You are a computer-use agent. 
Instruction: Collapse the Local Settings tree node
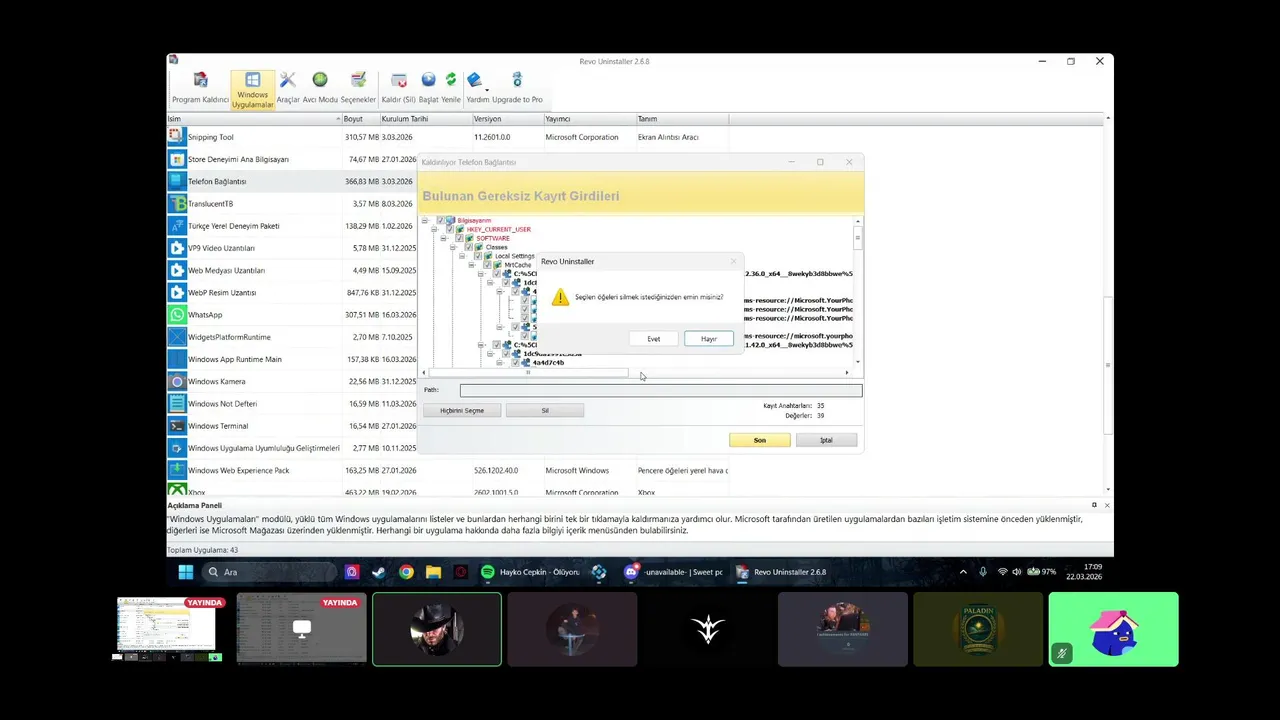point(463,256)
